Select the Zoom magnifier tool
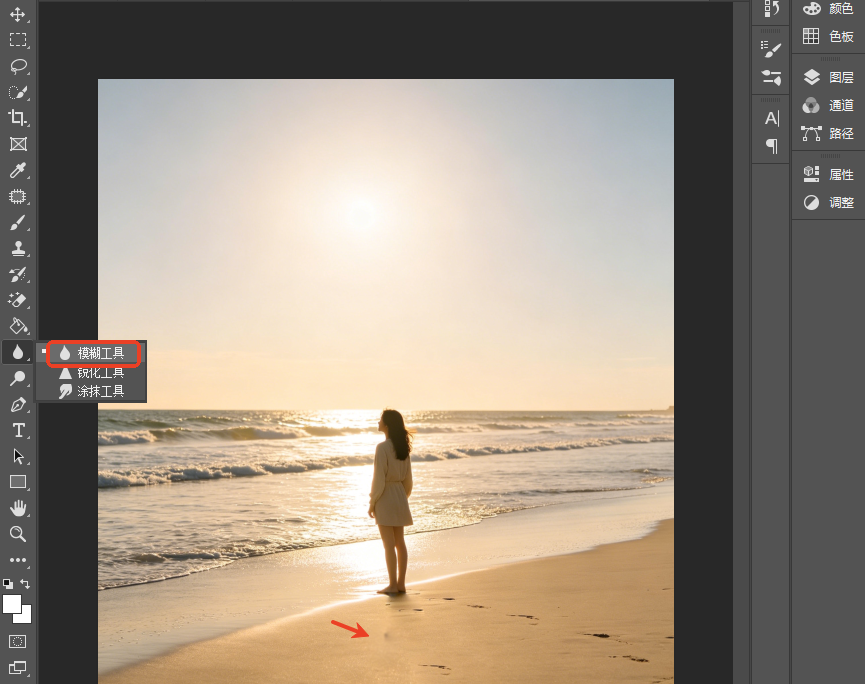 (x=18, y=534)
